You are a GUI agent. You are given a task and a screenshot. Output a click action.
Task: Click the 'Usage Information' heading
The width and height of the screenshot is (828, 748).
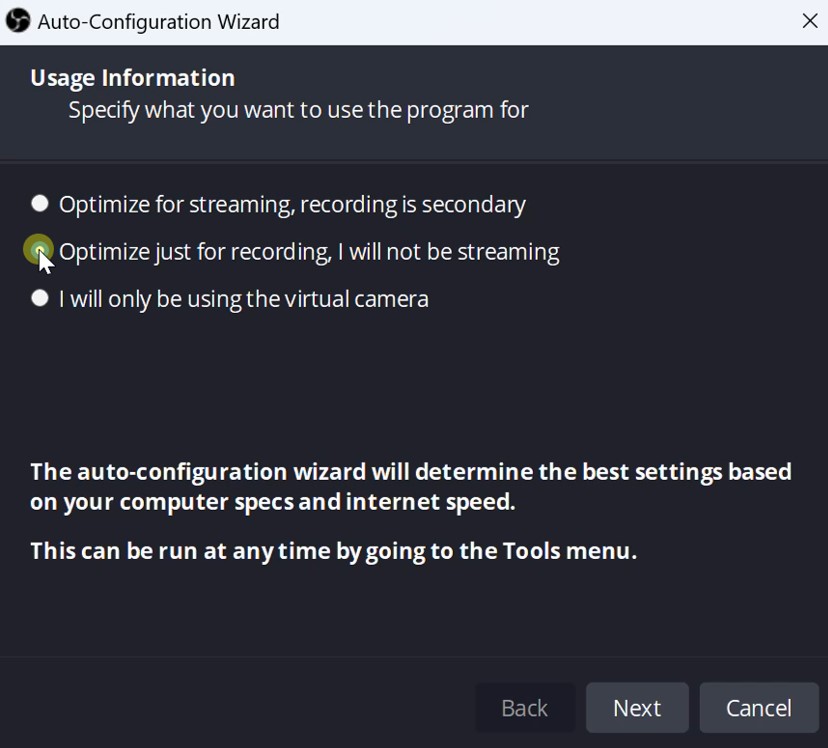click(x=132, y=78)
